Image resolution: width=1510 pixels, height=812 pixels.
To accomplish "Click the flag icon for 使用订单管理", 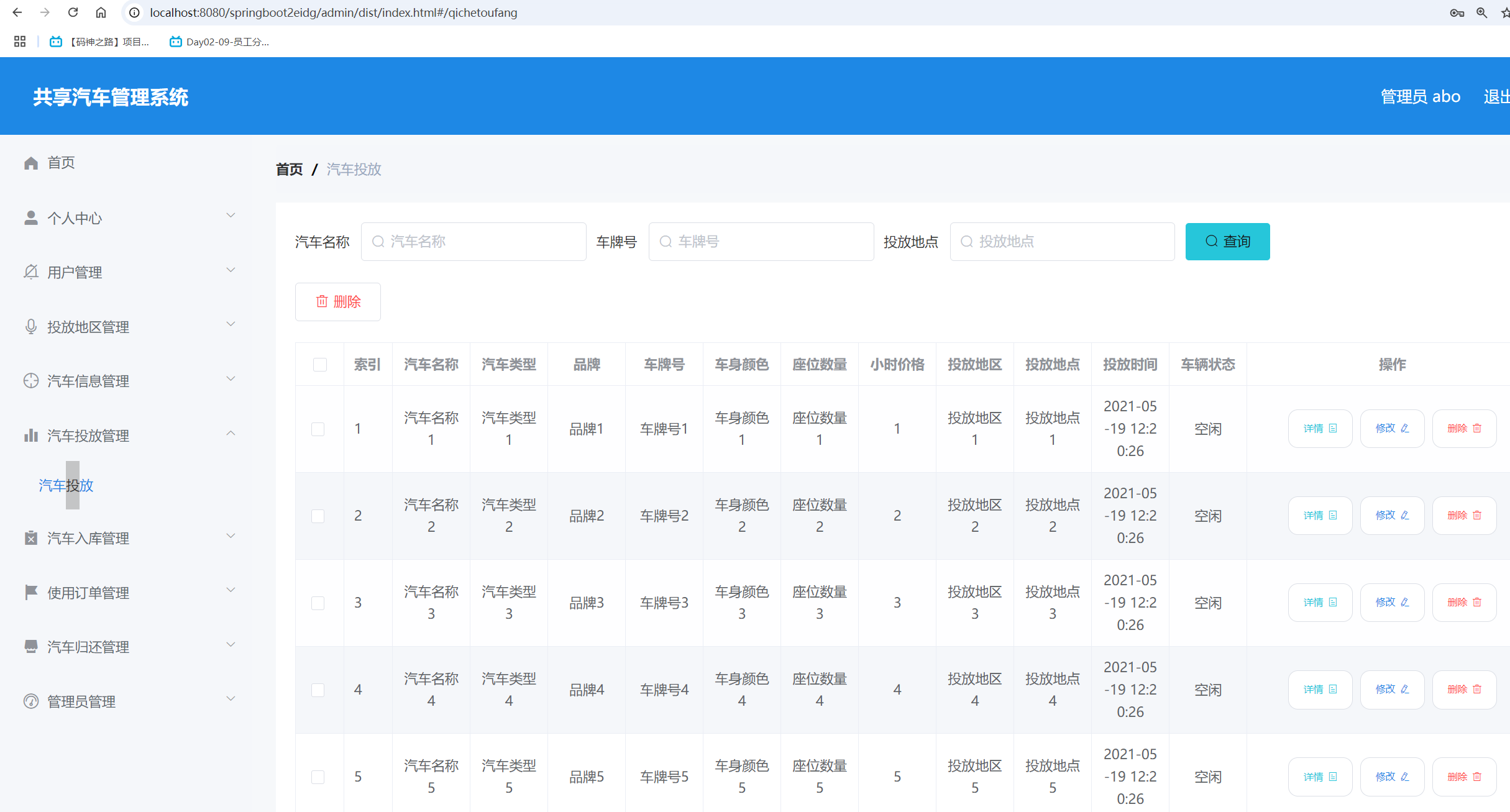I will click(x=31, y=593).
